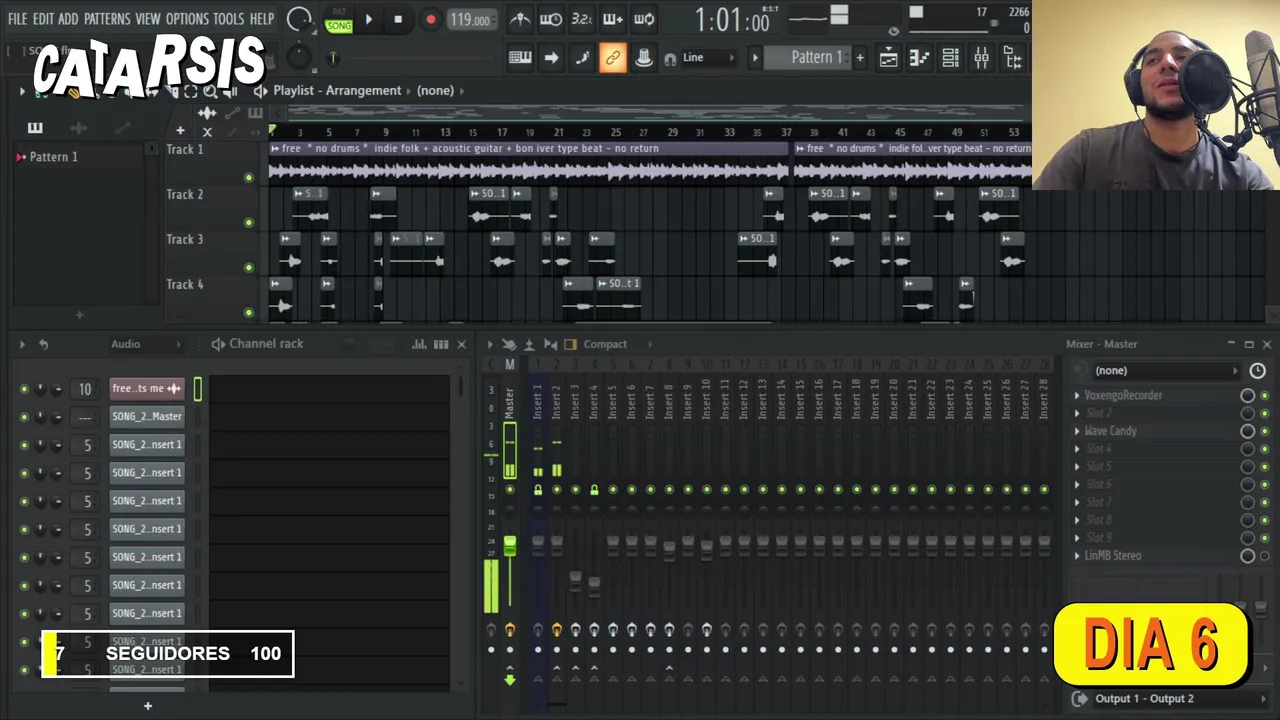
Task: Click the mixer layout view icon beside Compact
Action: pos(570,344)
